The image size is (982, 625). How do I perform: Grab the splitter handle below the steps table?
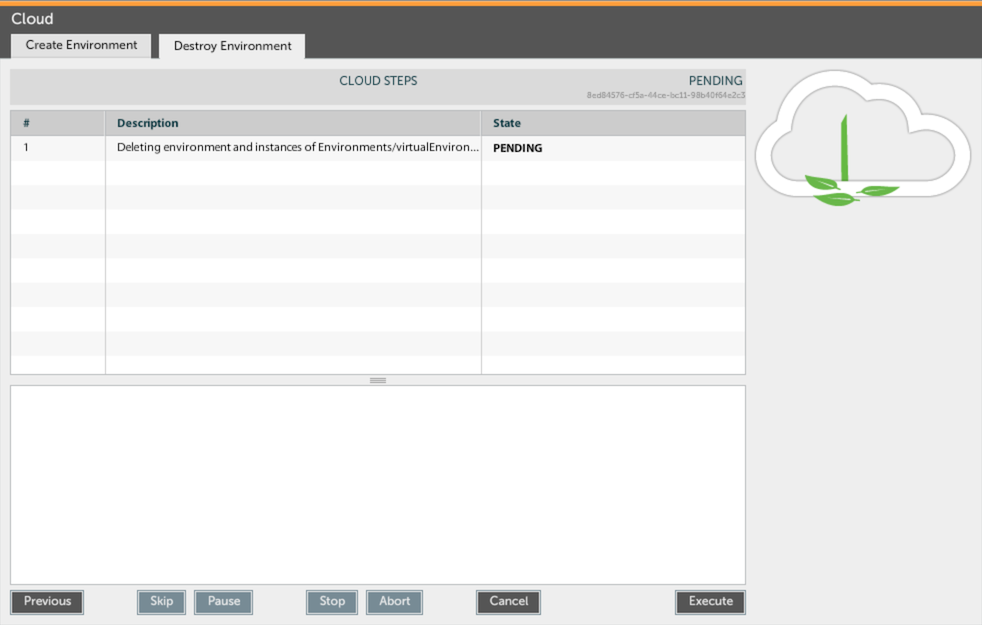click(x=378, y=380)
